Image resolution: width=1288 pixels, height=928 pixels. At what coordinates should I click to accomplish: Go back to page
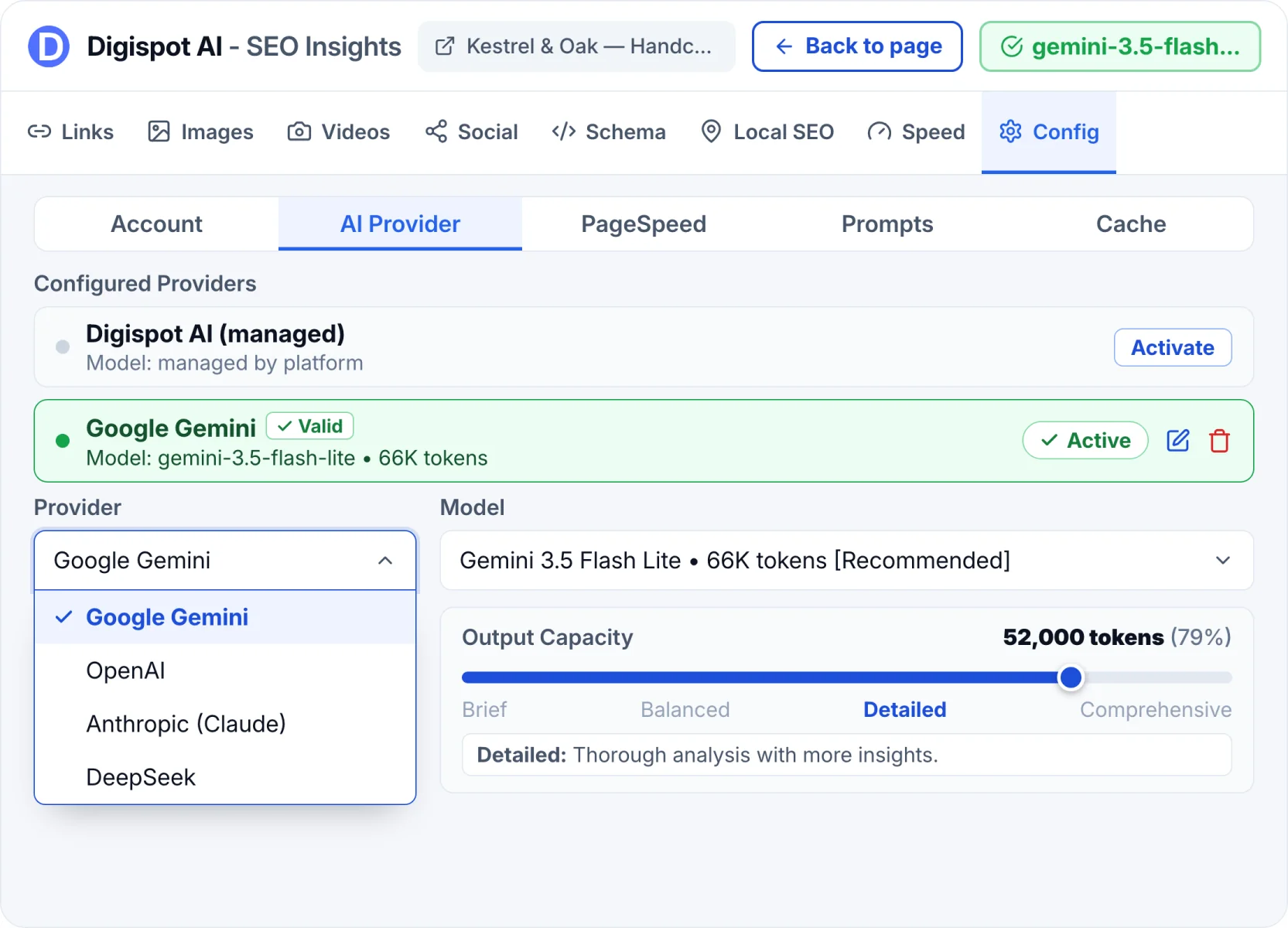[x=857, y=46]
